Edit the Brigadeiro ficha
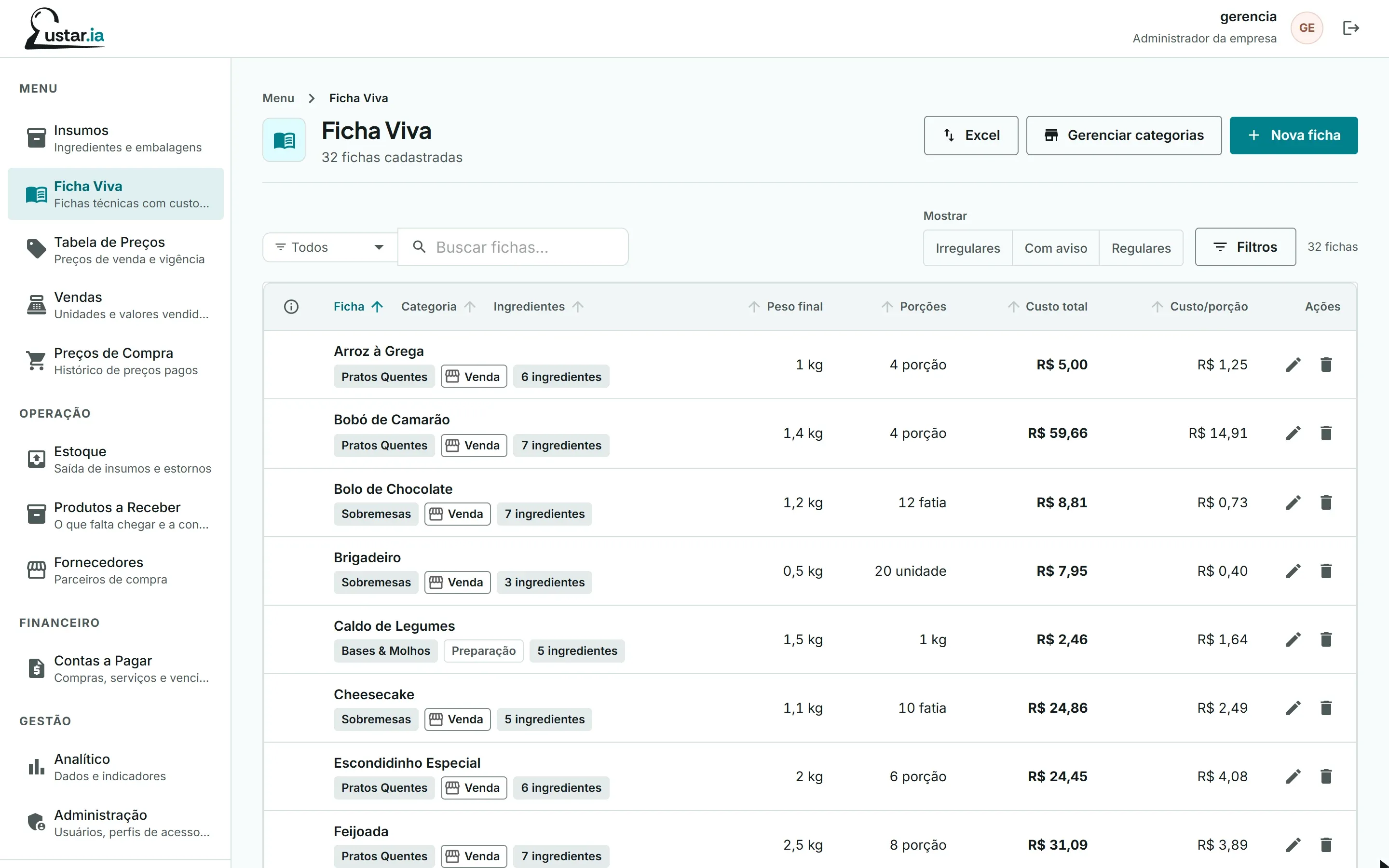This screenshot has width=1389, height=868. tap(1293, 570)
